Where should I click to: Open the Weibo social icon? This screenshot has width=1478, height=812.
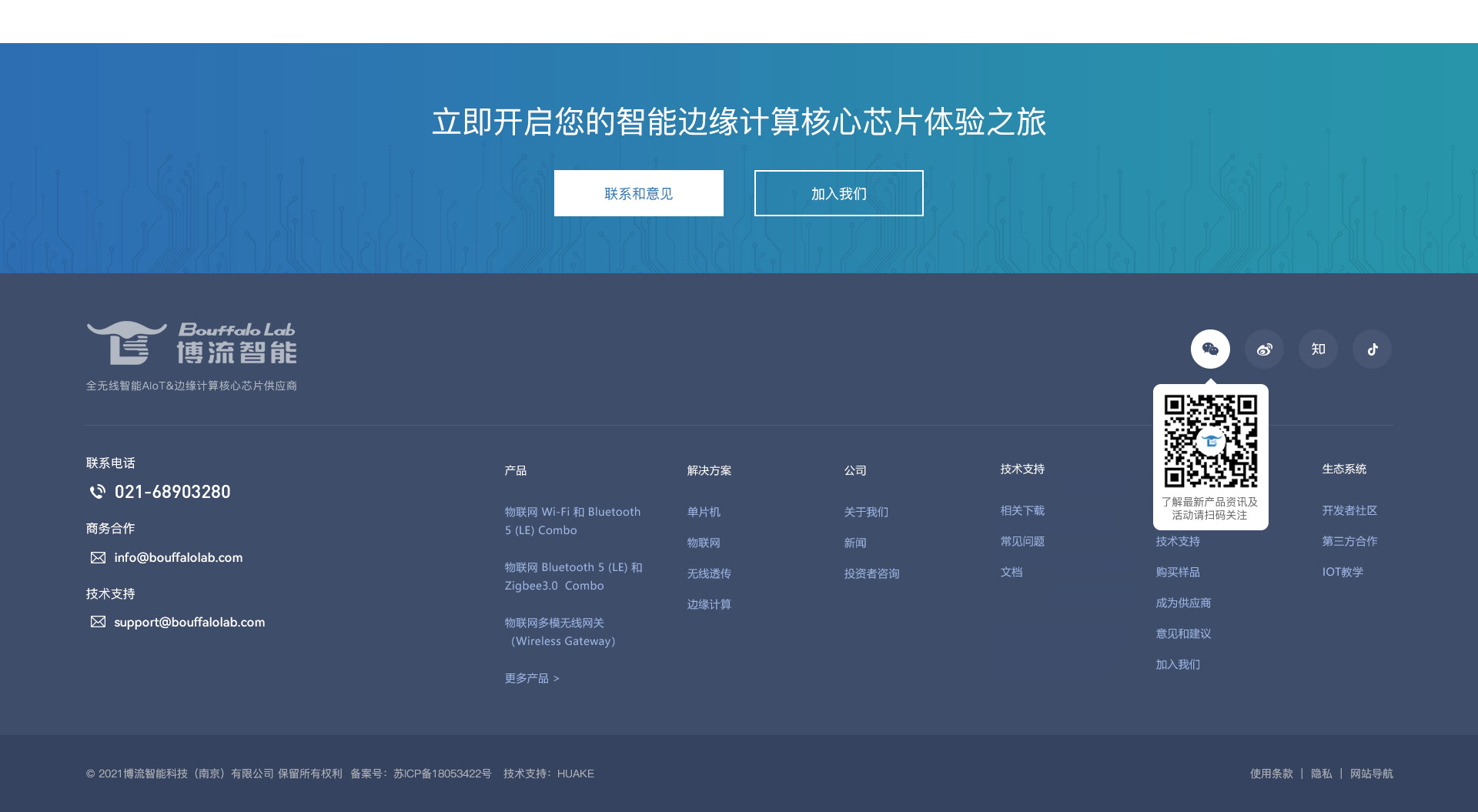coord(1264,349)
